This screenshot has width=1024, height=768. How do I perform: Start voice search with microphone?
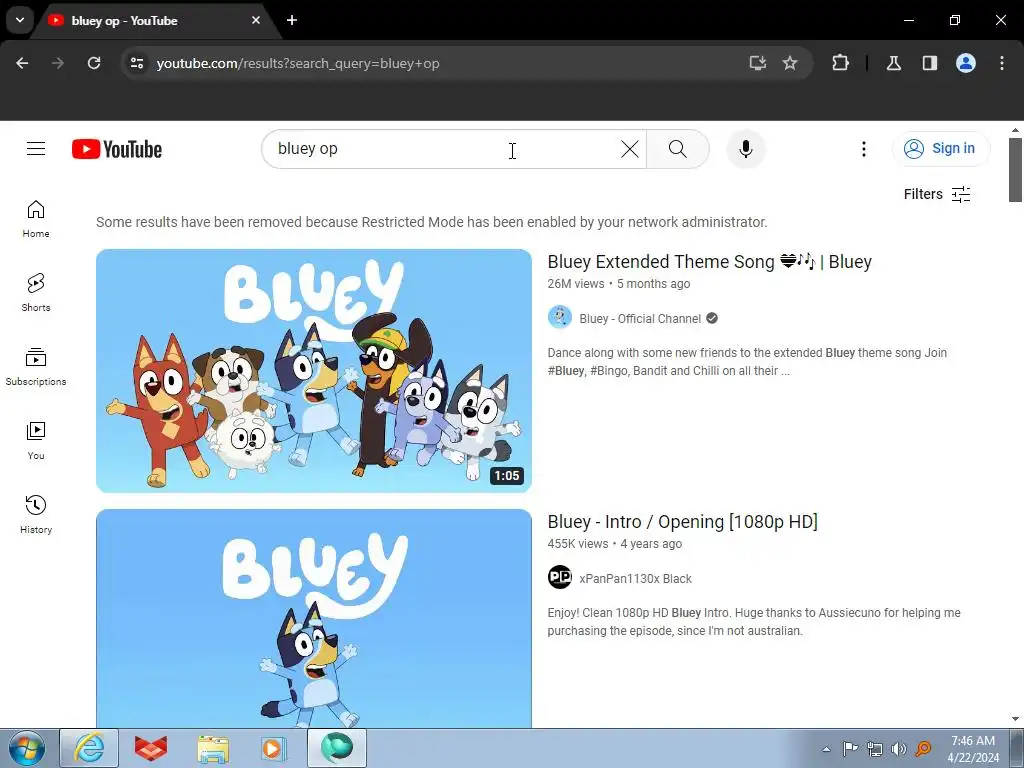(745, 149)
